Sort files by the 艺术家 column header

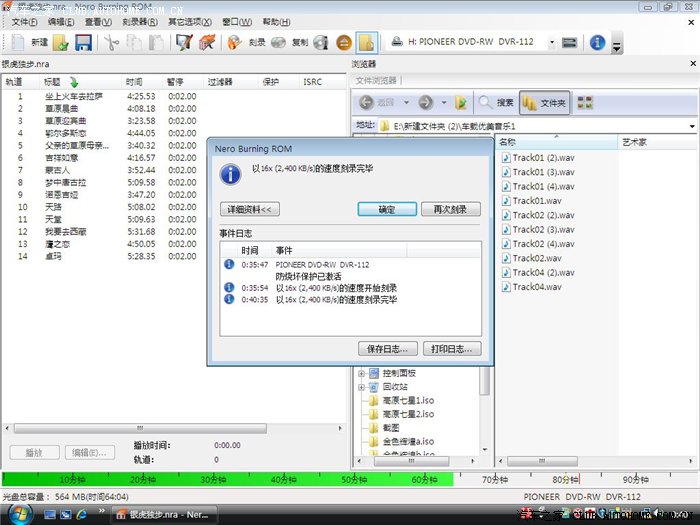658,142
